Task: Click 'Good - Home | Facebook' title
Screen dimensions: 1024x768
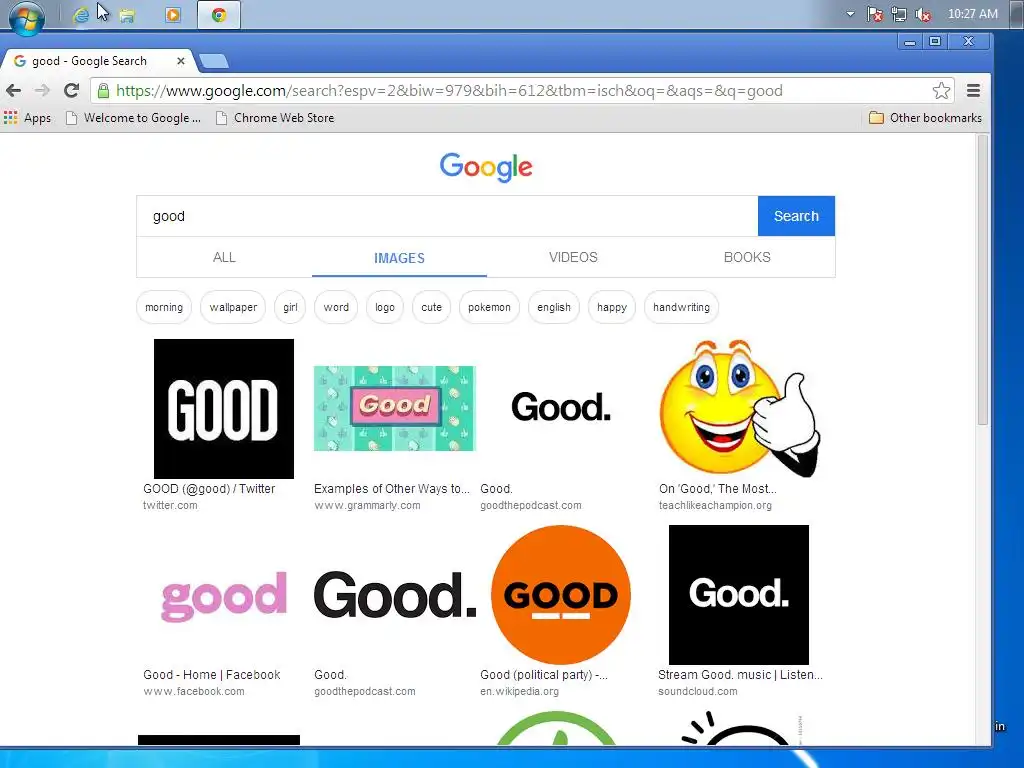Action: coord(212,675)
